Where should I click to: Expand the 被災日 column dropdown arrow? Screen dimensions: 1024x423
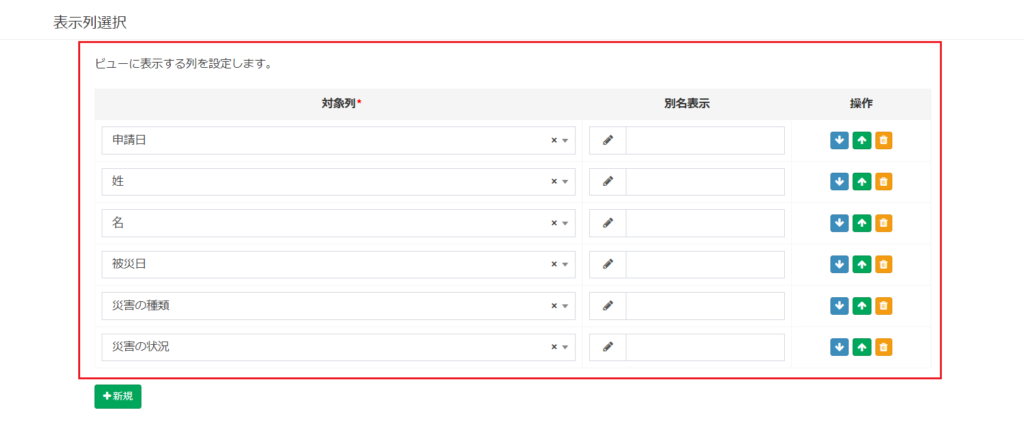coord(566,264)
